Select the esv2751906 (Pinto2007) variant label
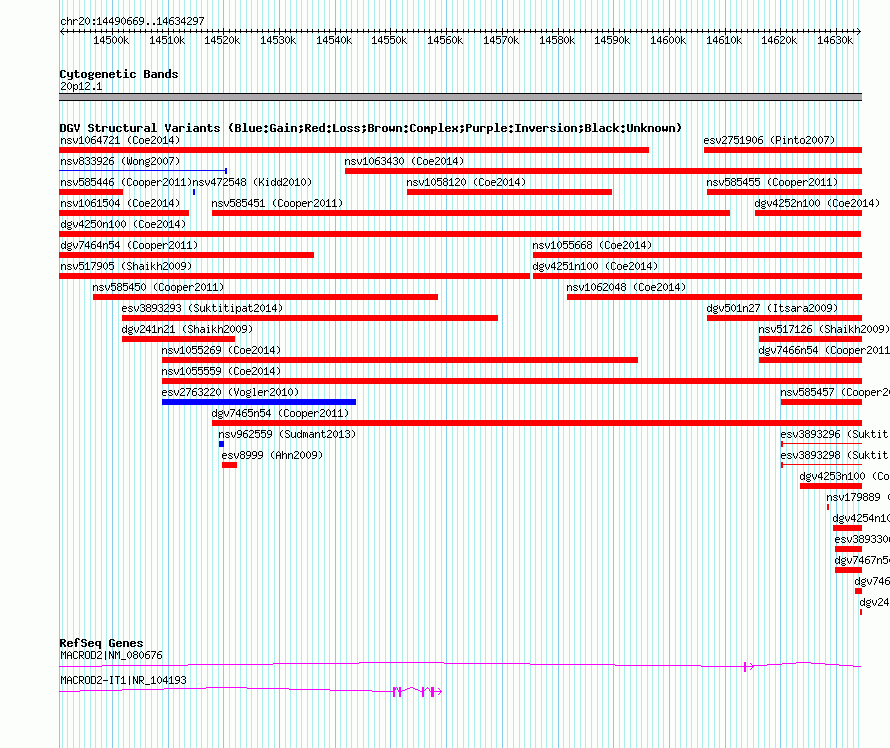The width and height of the screenshot is (890, 748). [x=769, y=140]
